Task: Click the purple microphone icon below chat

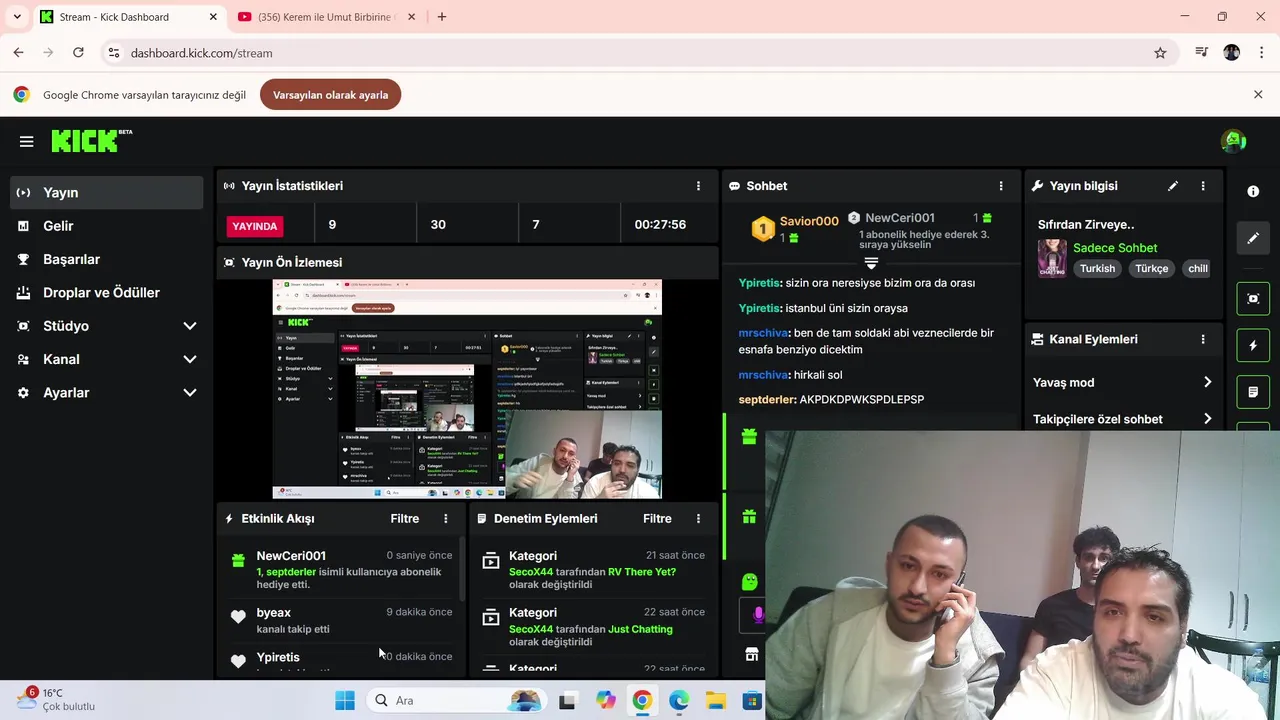Action: tap(755, 615)
